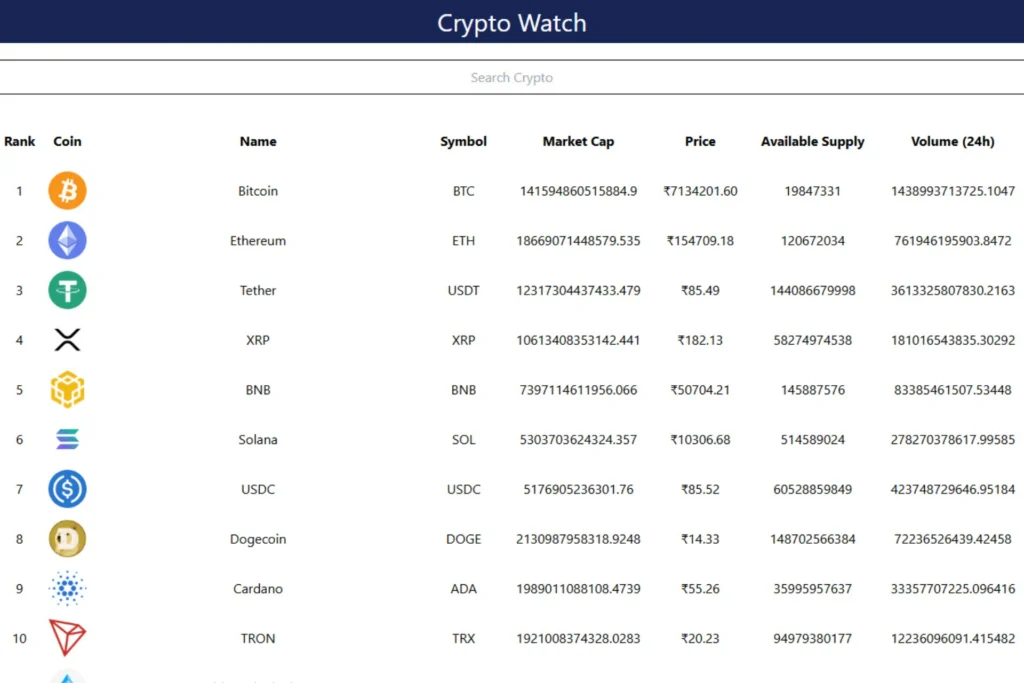Click the Symbol column header

pos(464,141)
